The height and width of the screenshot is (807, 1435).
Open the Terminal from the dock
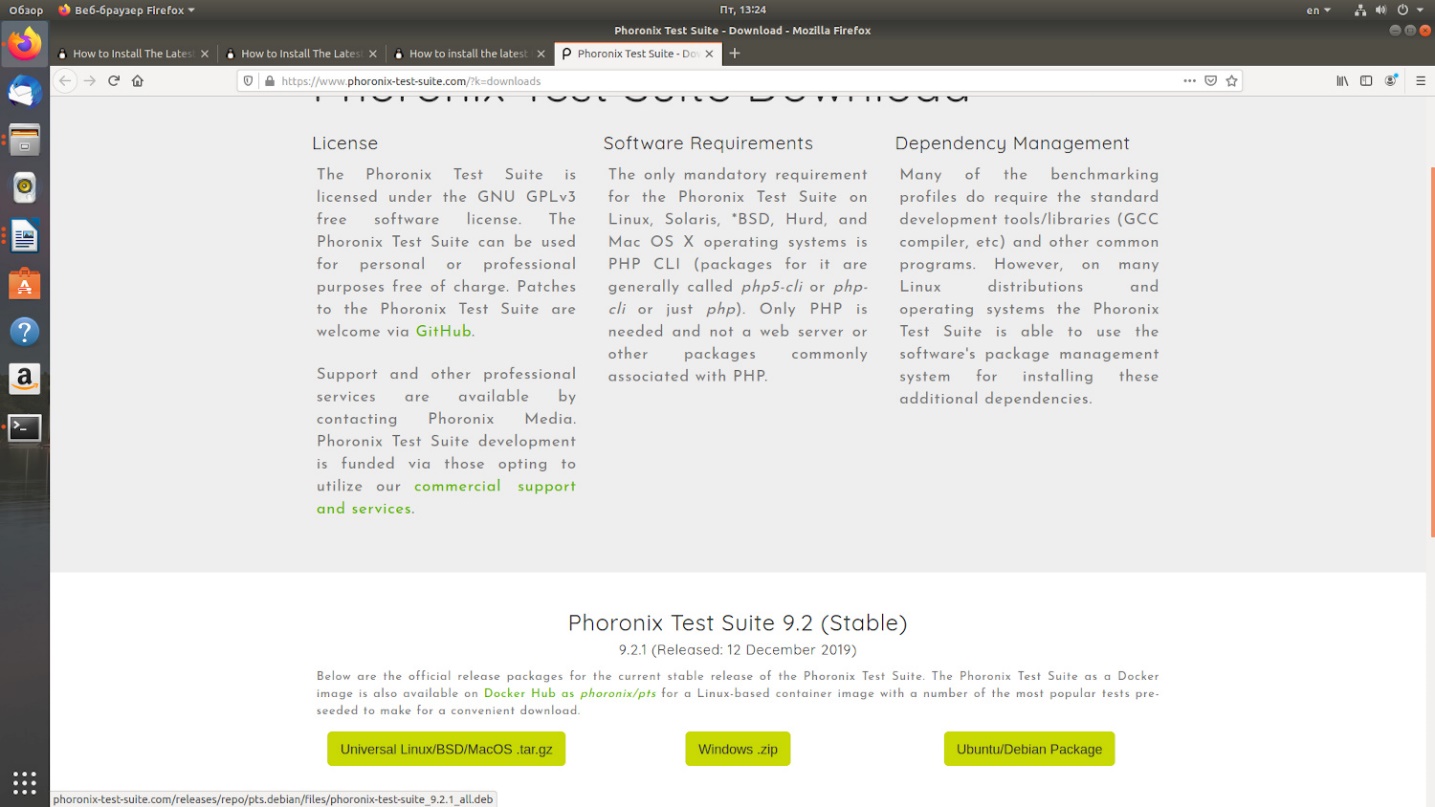click(25, 428)
